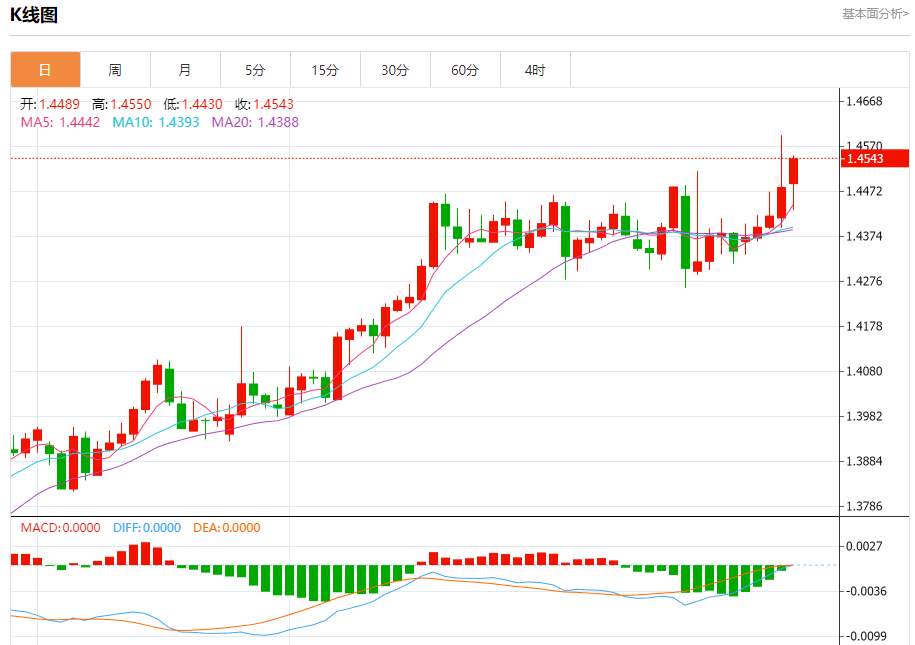
Task: Click the 1.4080 price axis label
Action: pos(864,371)
